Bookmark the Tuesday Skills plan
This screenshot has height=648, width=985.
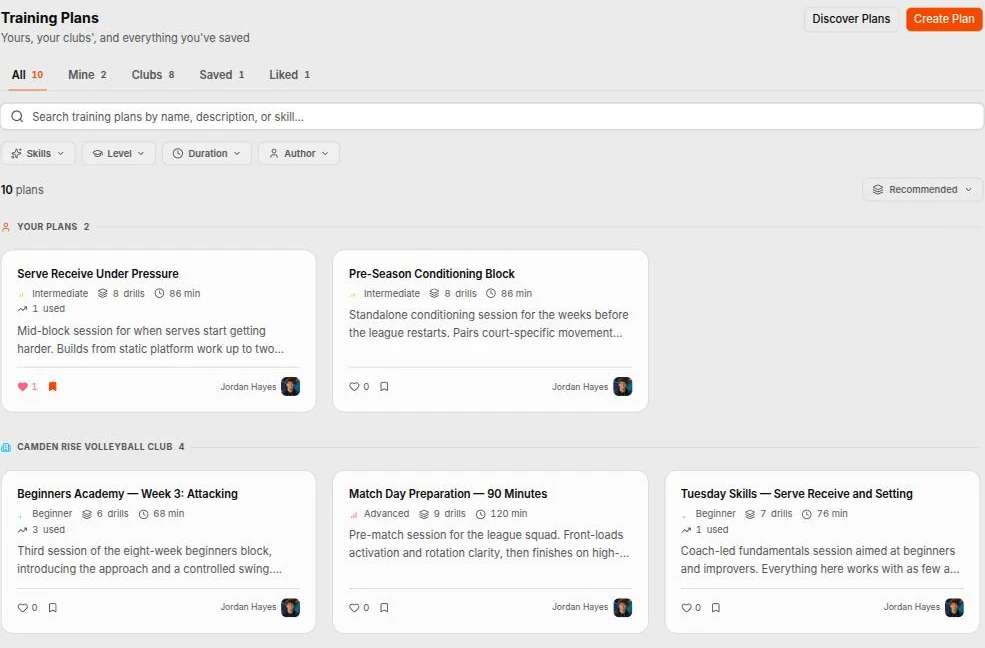716,608
